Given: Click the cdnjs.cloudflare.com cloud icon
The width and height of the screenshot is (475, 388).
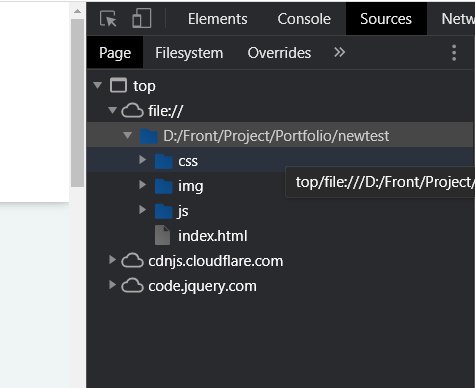Looking at the screenshot, I should 132,261.
